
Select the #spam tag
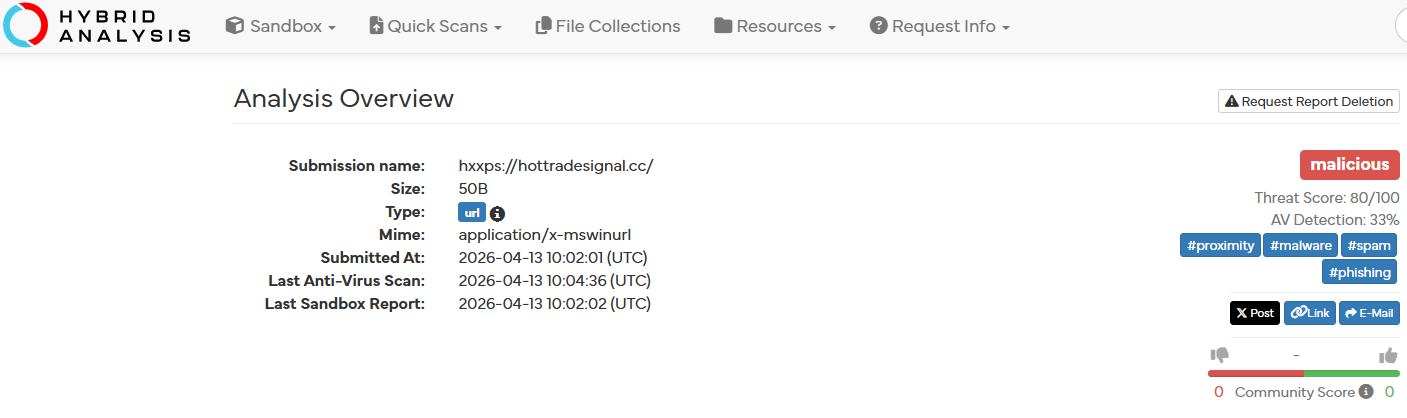click(1369, 245)
